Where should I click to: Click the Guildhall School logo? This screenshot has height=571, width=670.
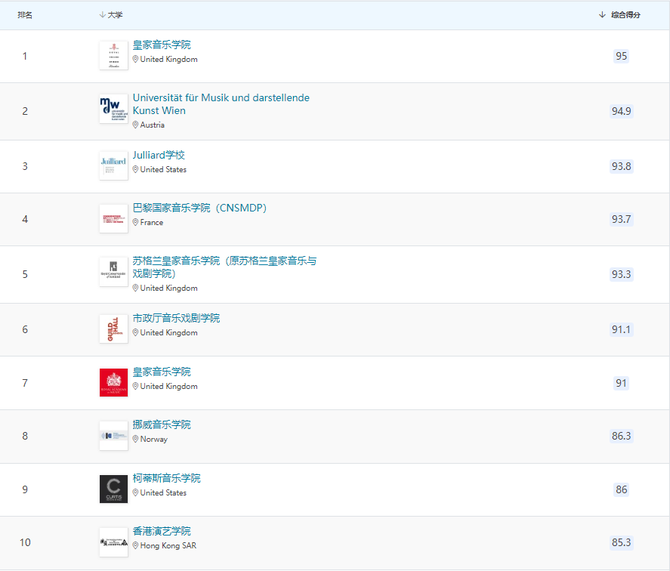[114, 329]
